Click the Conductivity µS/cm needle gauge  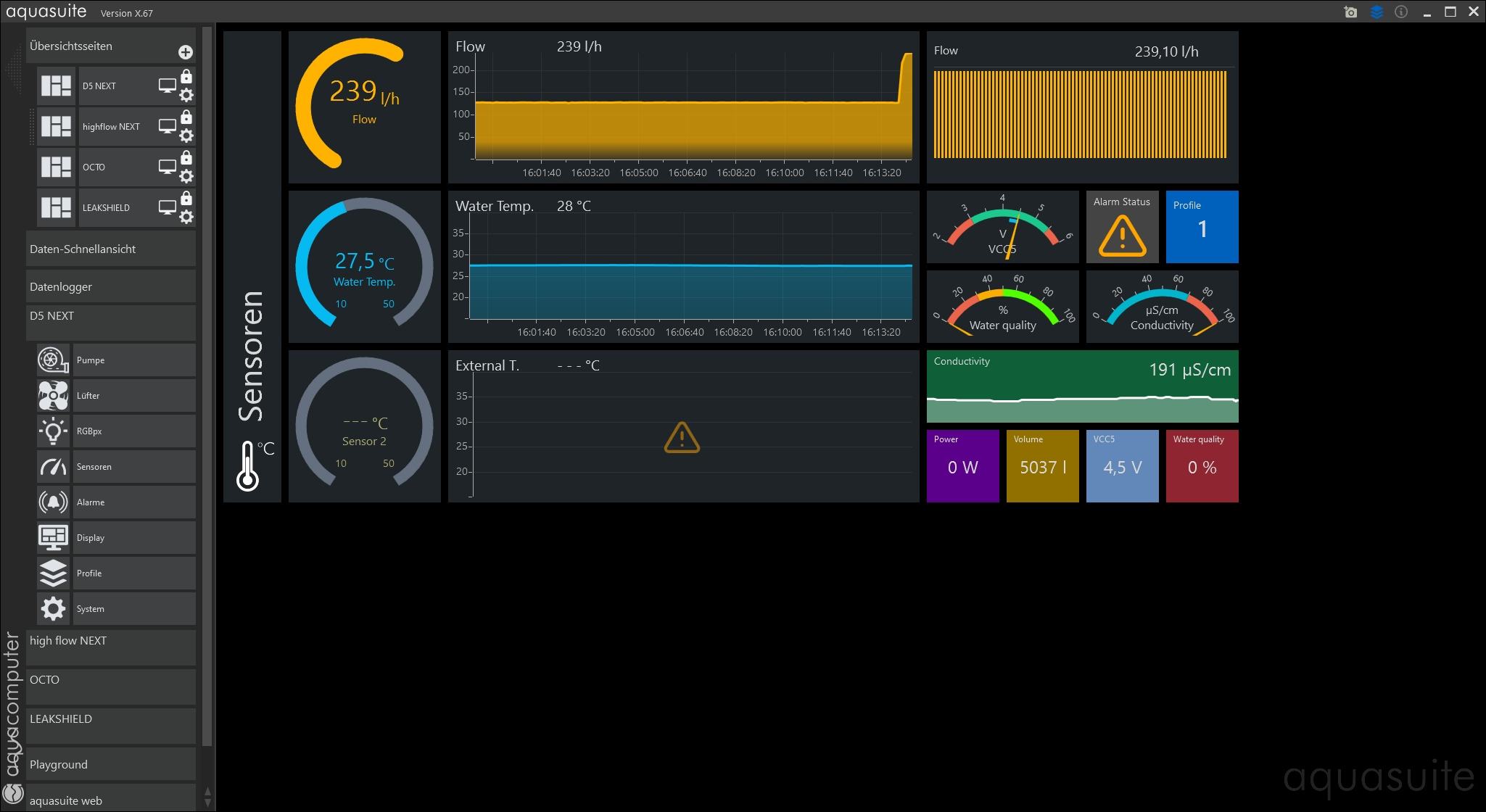pos(1162,307)
